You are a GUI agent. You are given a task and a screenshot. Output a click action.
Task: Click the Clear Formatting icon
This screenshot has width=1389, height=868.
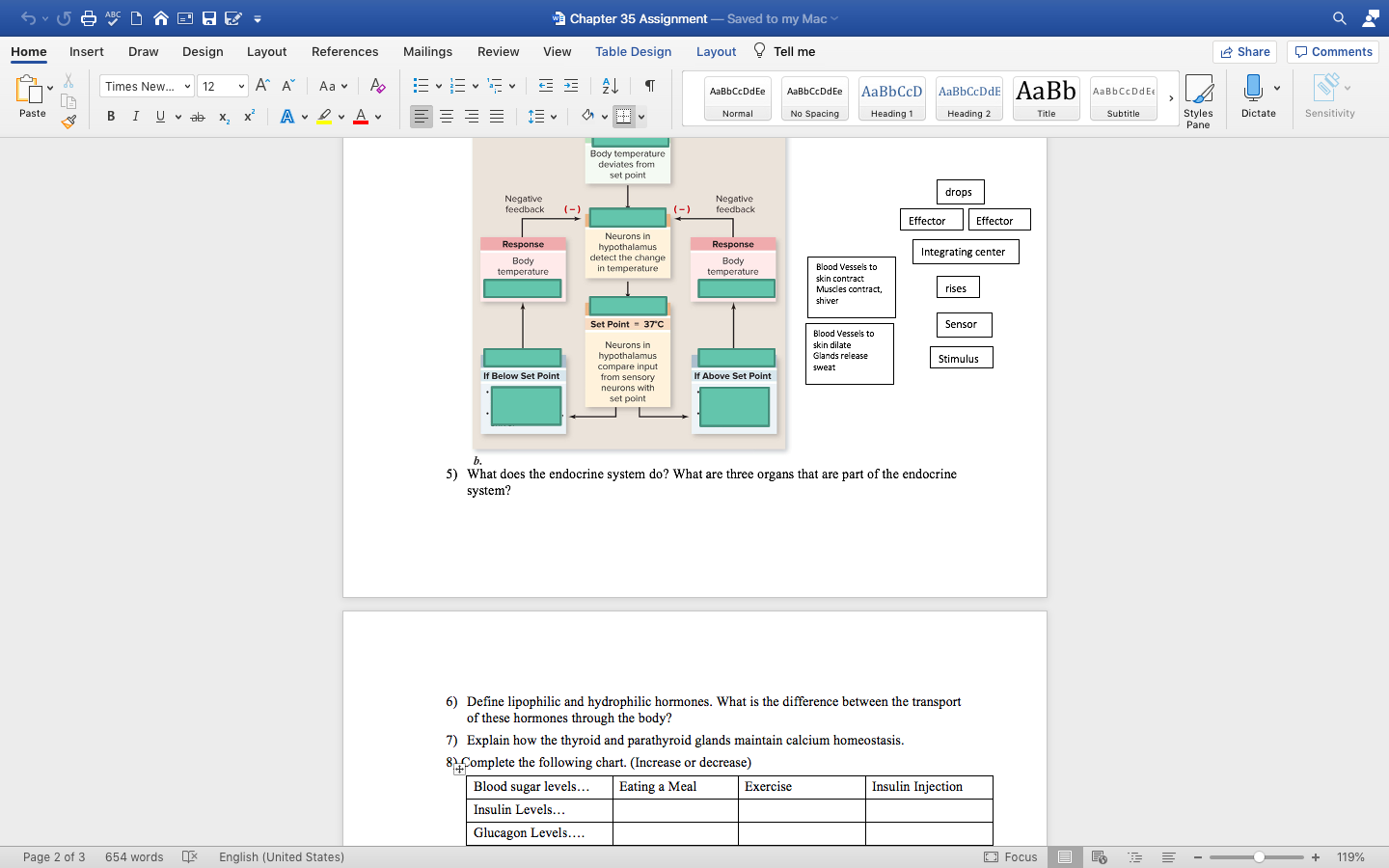click(x=377, y=86)
